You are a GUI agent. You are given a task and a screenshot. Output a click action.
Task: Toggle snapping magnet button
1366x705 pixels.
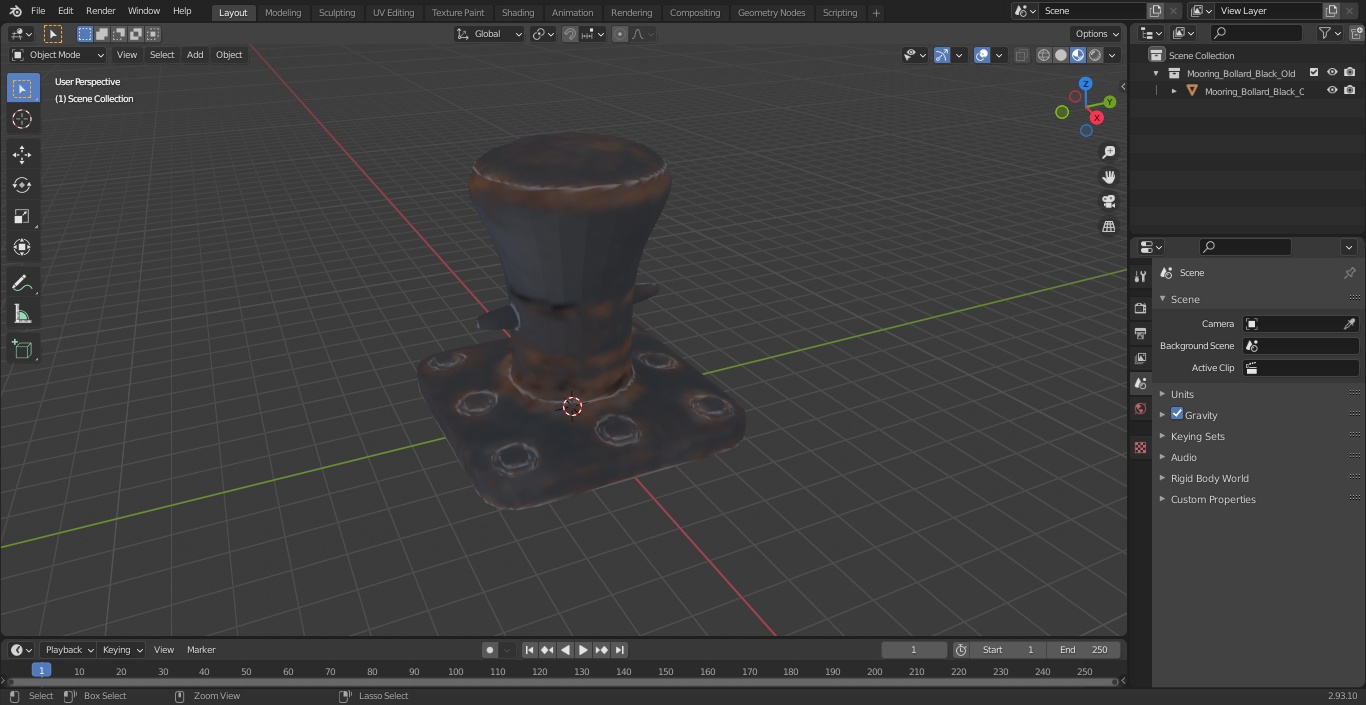click(570, 34)
